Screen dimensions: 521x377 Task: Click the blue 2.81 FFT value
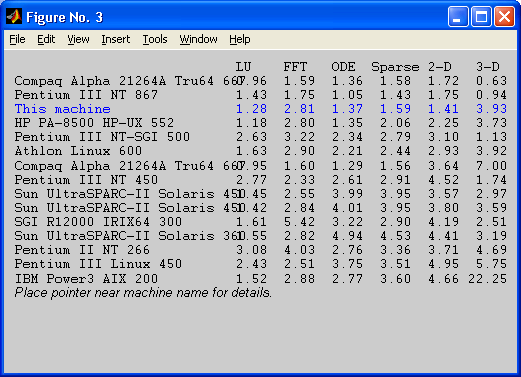click(299, 109)
